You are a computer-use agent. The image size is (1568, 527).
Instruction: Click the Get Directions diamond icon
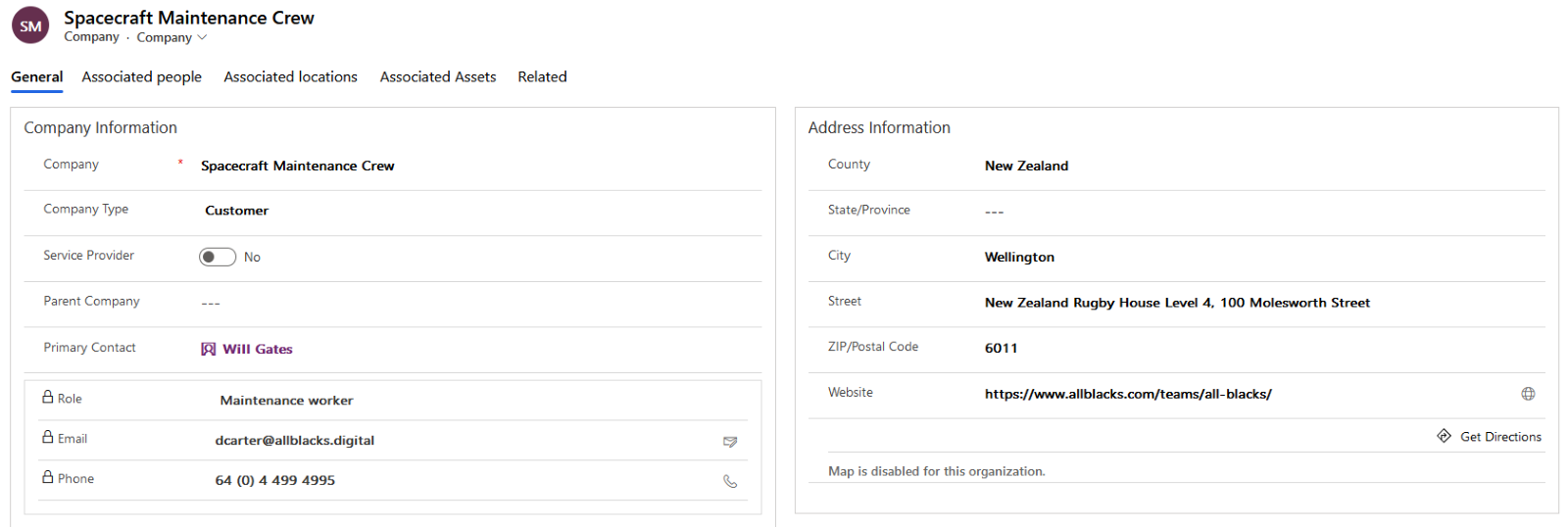(1444, 436)
